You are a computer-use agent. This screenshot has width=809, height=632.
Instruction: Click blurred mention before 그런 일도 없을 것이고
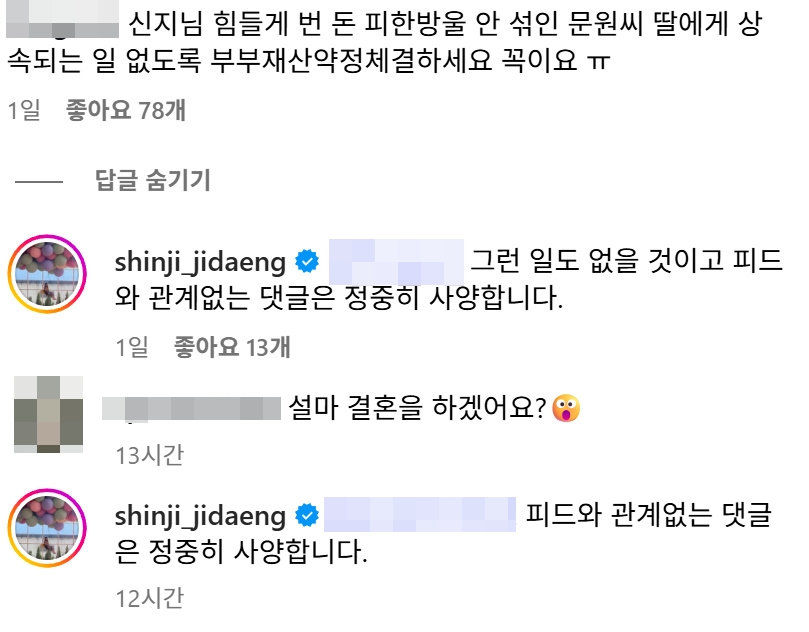(x=396, y=262)
